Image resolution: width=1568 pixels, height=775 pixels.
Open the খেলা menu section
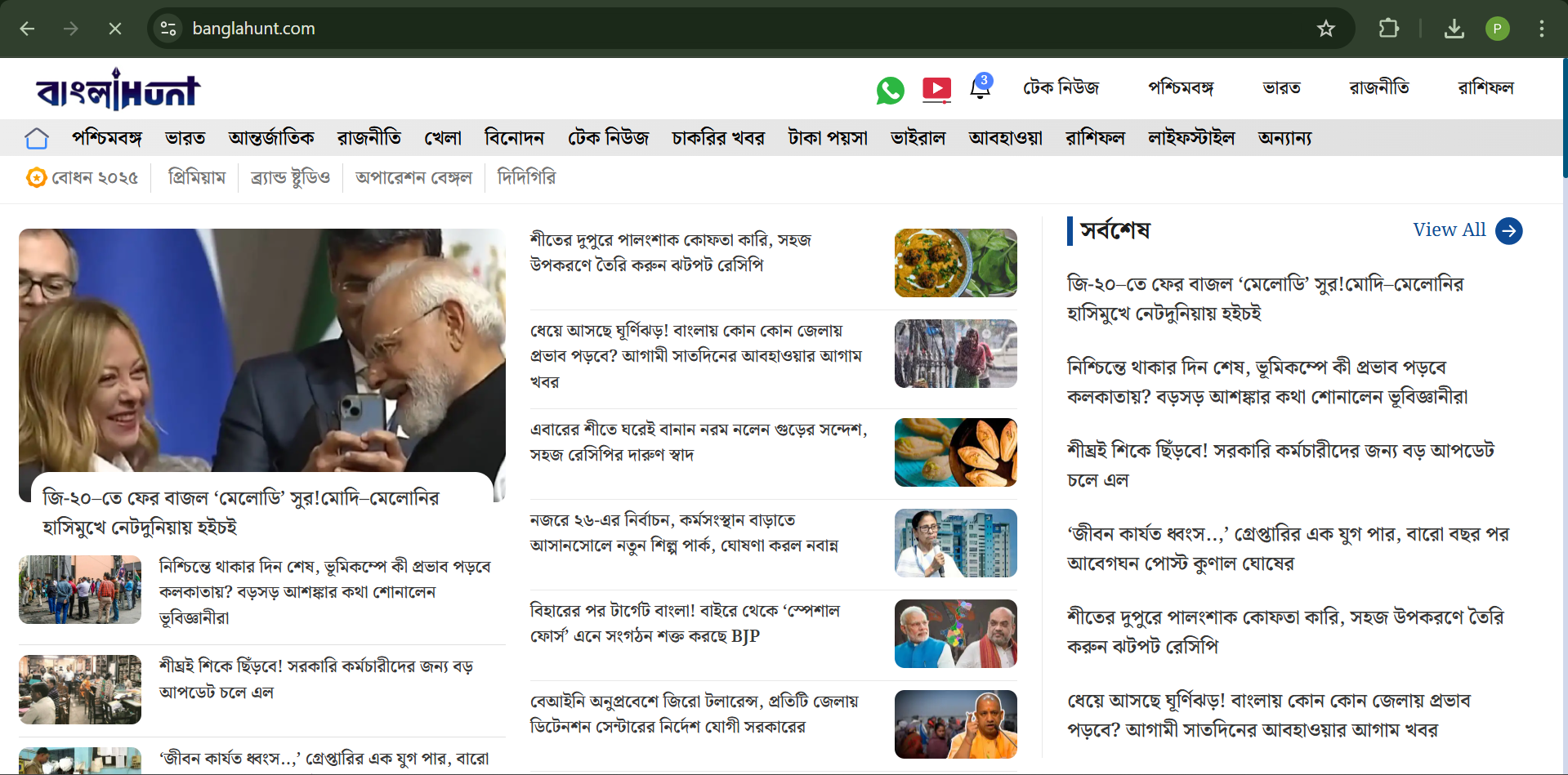pyautogui.click(x=443, y=138)
